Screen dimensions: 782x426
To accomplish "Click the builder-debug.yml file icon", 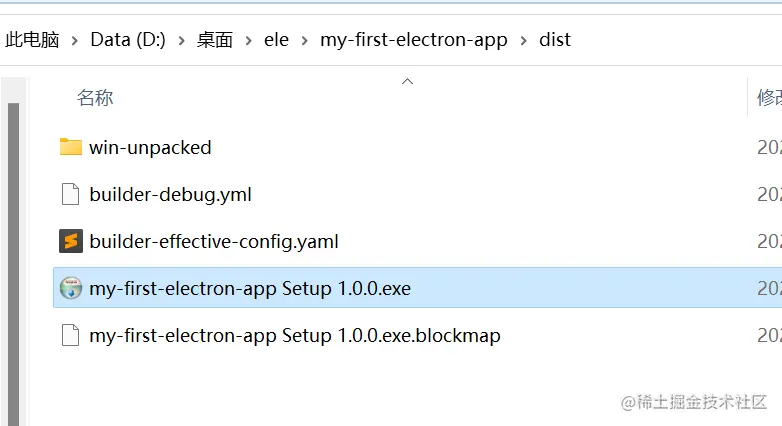I will [x=70, y=195].
